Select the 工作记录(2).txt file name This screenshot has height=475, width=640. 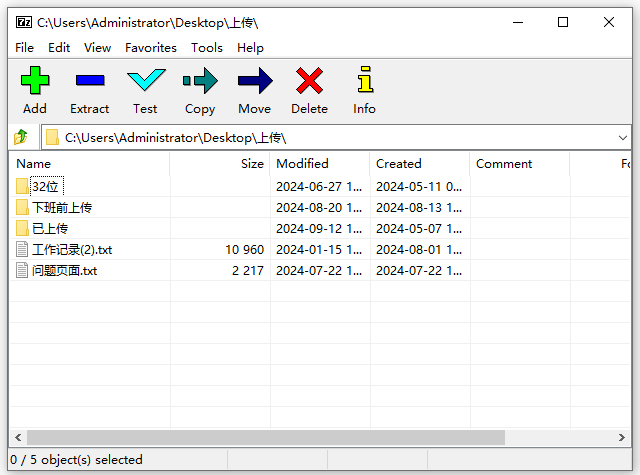coord(72,250)
